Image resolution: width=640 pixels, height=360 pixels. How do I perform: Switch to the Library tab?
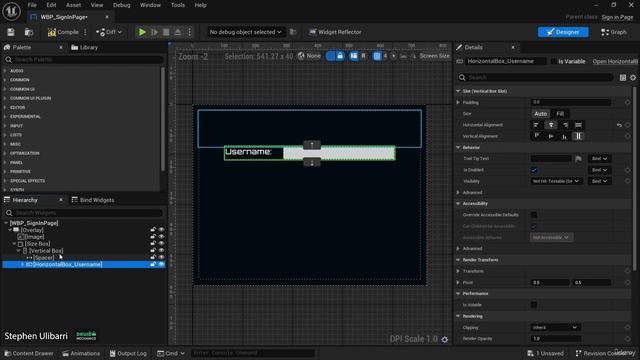point(85,47)
